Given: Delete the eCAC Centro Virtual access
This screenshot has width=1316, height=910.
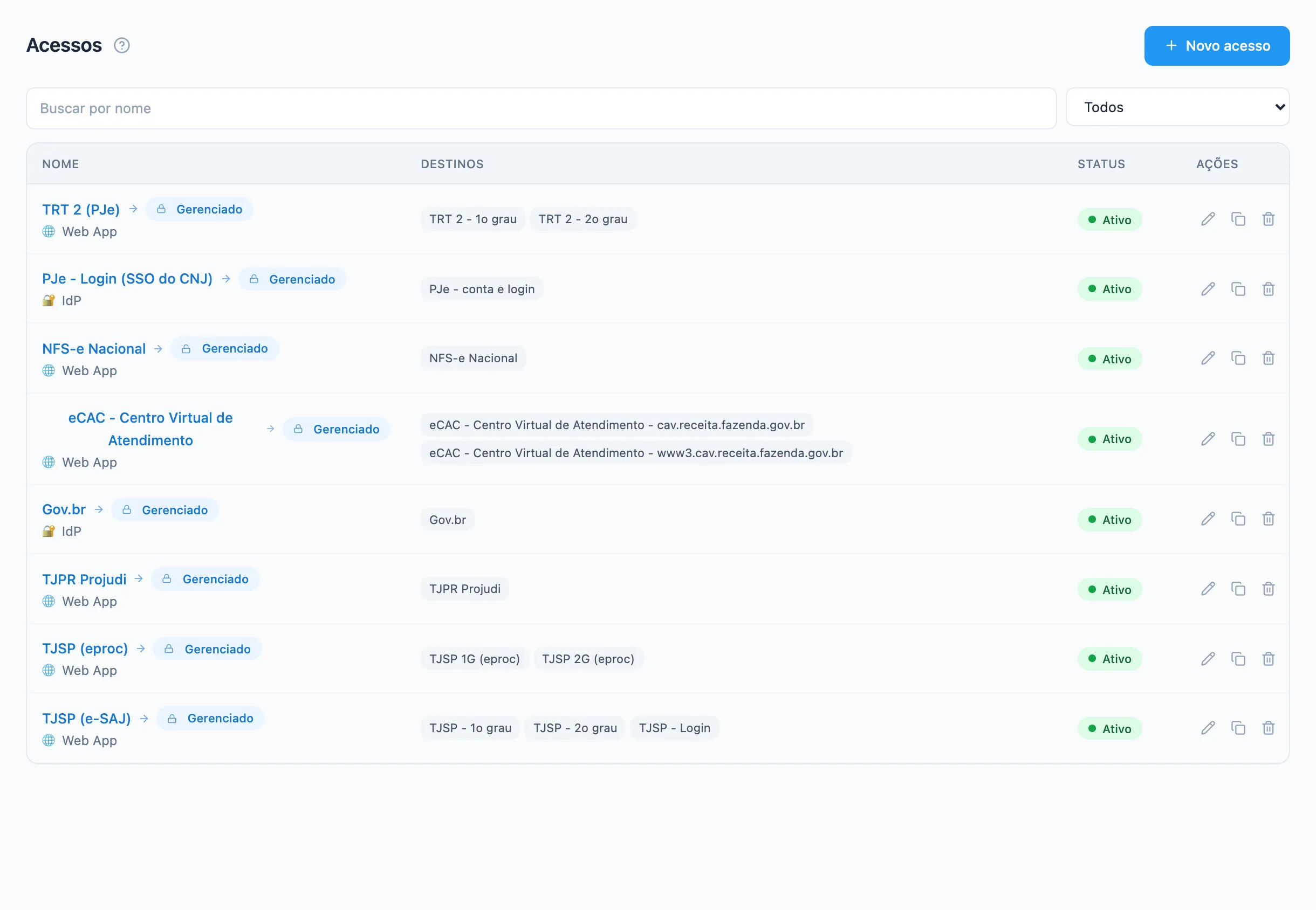Looking at the screenshot, I should [1268, 439].
